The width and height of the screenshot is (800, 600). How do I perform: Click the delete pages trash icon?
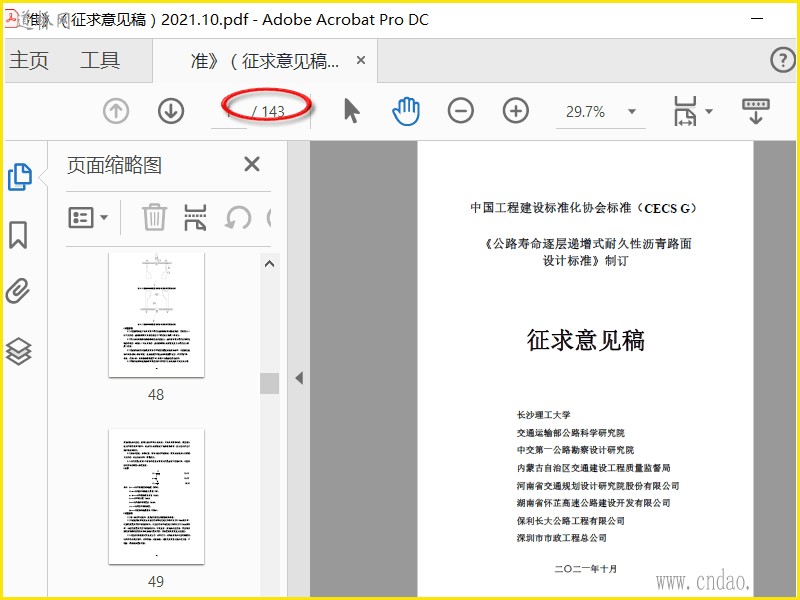154,217
